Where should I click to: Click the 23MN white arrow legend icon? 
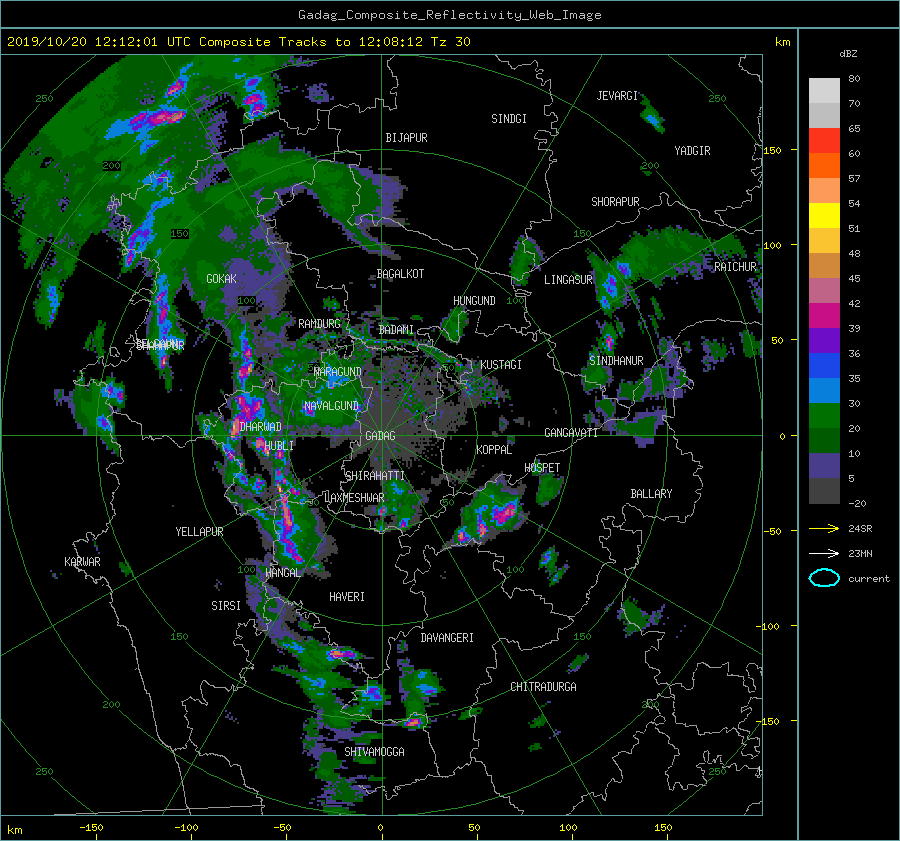[x=824, y=553]
